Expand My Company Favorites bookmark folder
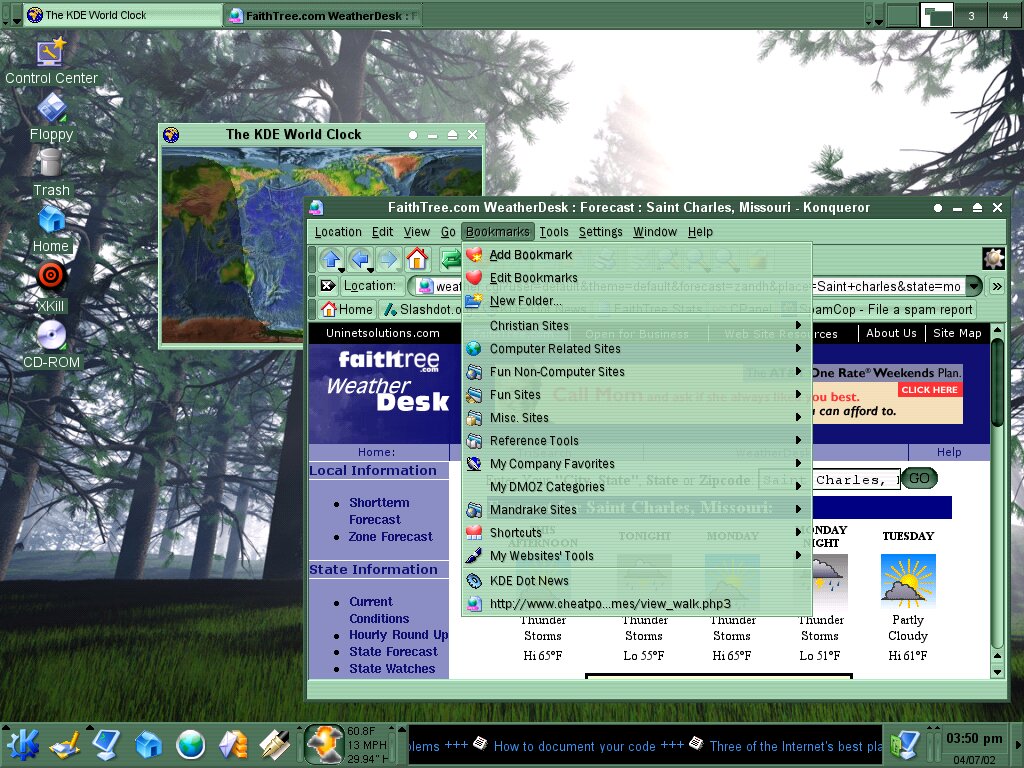 coord(637,464)
